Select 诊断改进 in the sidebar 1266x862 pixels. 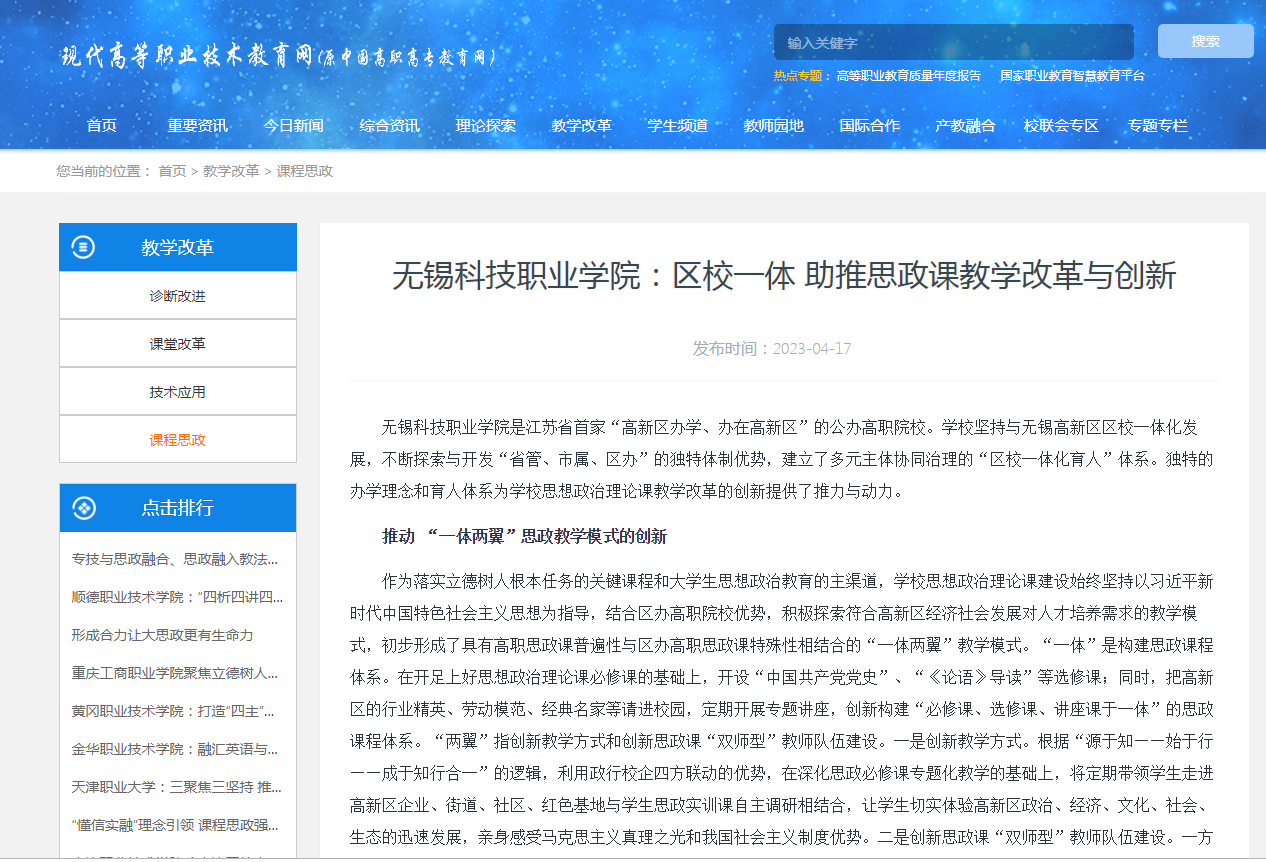pos(178,296)
